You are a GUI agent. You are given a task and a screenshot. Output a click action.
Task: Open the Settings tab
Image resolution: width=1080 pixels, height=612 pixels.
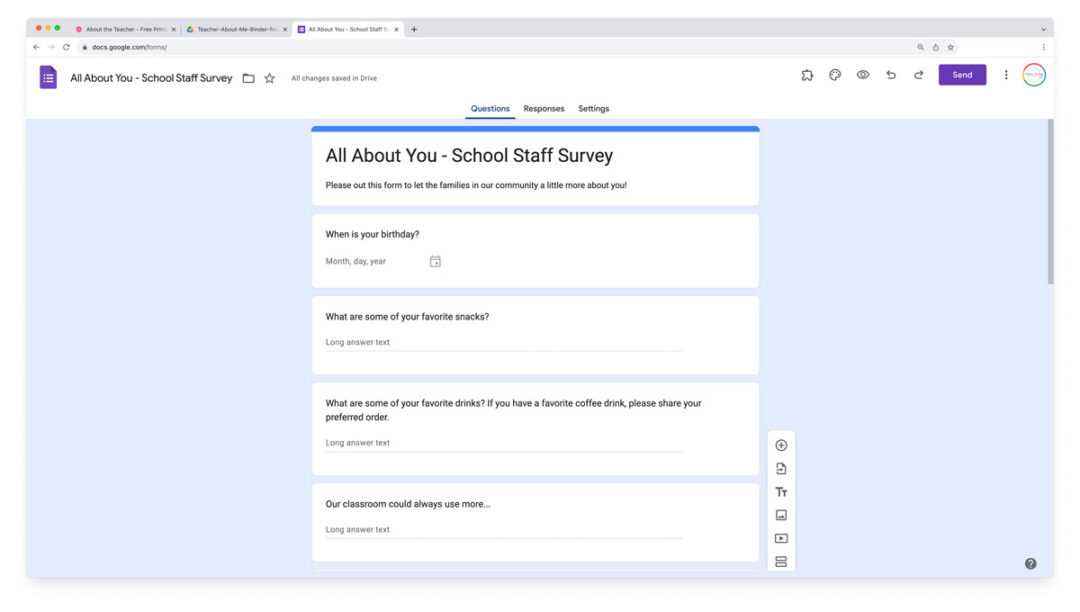point(593,109)
